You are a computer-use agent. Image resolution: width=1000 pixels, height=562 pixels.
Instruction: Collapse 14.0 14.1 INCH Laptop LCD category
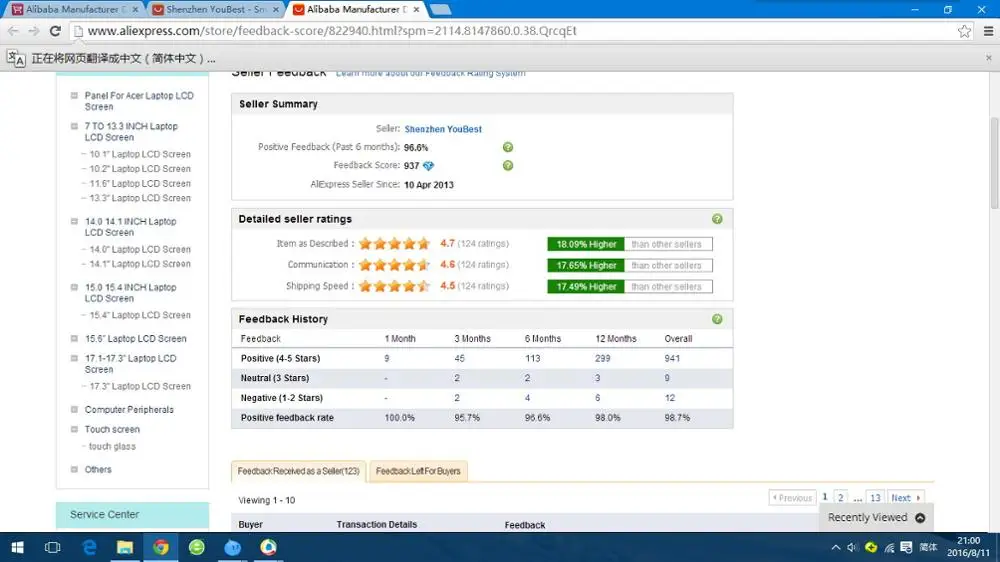[74, 221]
